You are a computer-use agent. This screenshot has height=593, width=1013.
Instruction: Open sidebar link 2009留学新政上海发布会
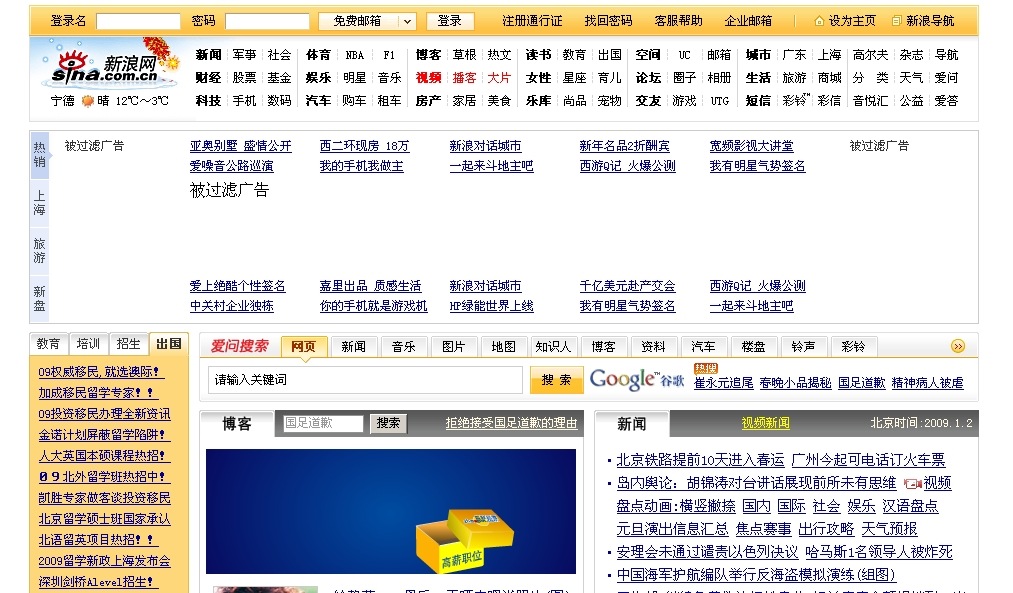pos(105,561)
